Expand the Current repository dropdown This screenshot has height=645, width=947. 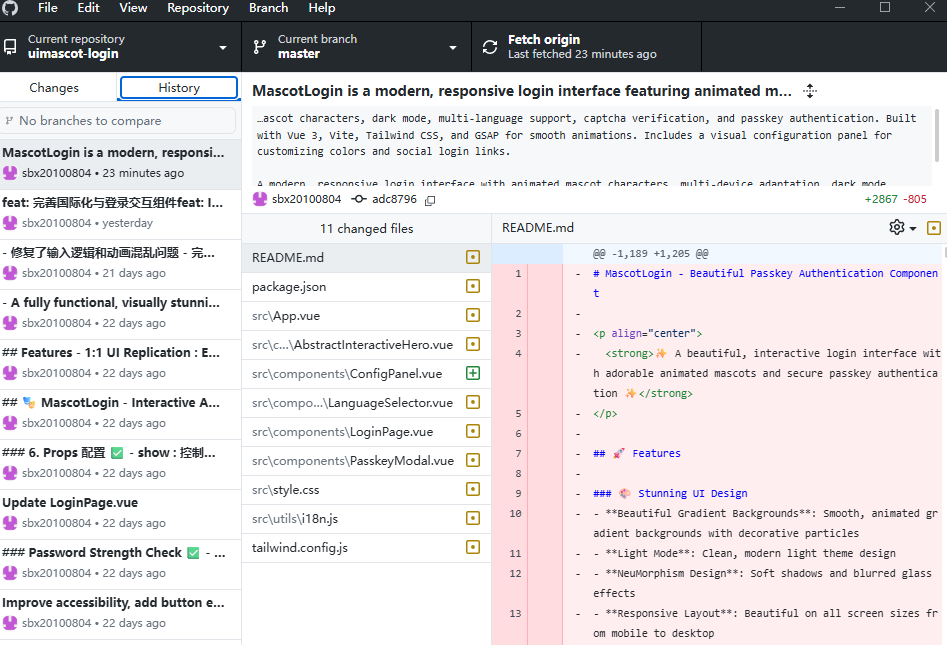pos(223,48)
